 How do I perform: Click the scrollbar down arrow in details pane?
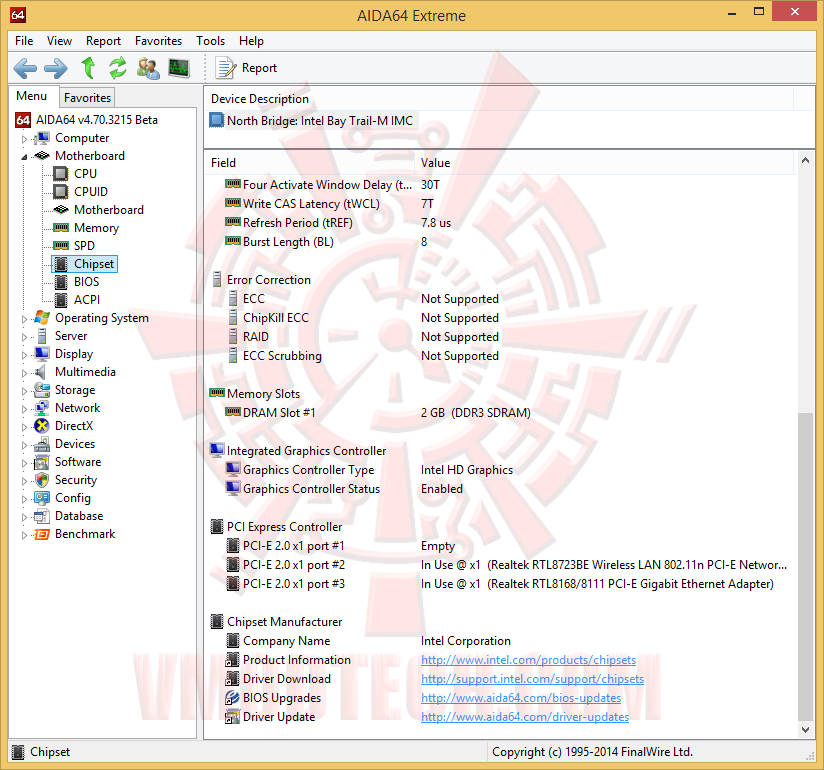[805, 729]
